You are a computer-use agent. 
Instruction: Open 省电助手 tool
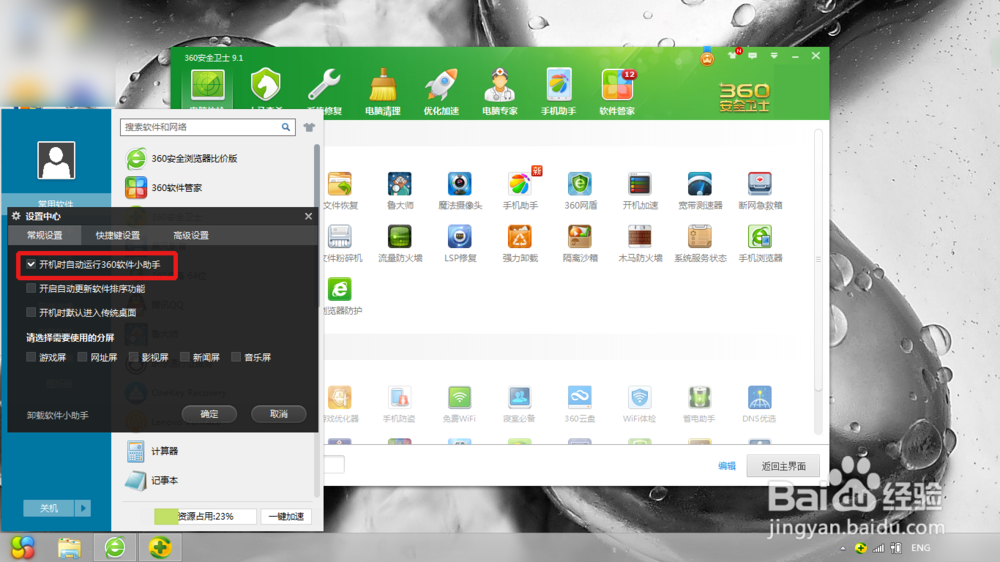pos(700,404)
